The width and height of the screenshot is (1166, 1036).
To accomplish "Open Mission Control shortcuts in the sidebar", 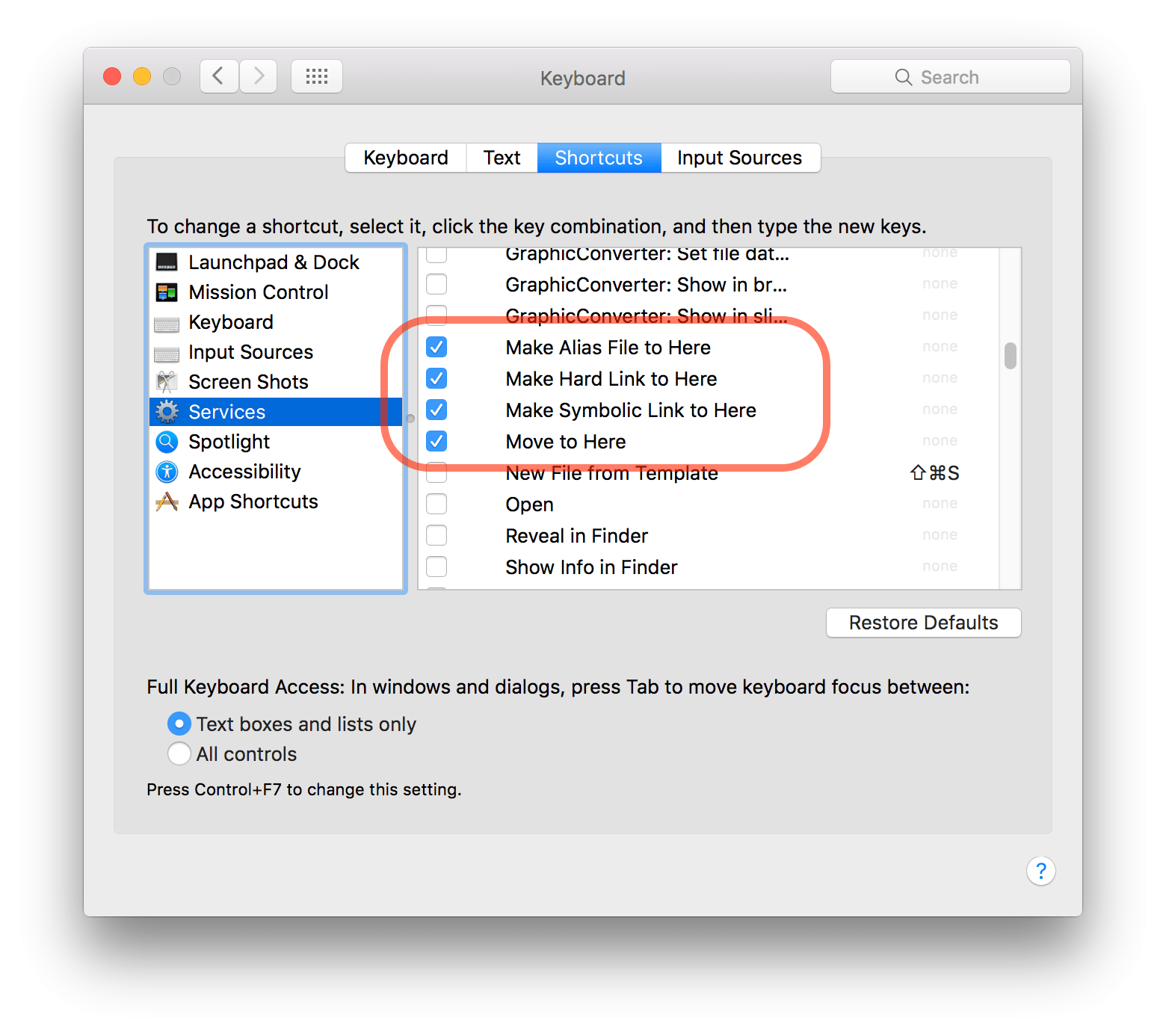I will click(166, 292).
